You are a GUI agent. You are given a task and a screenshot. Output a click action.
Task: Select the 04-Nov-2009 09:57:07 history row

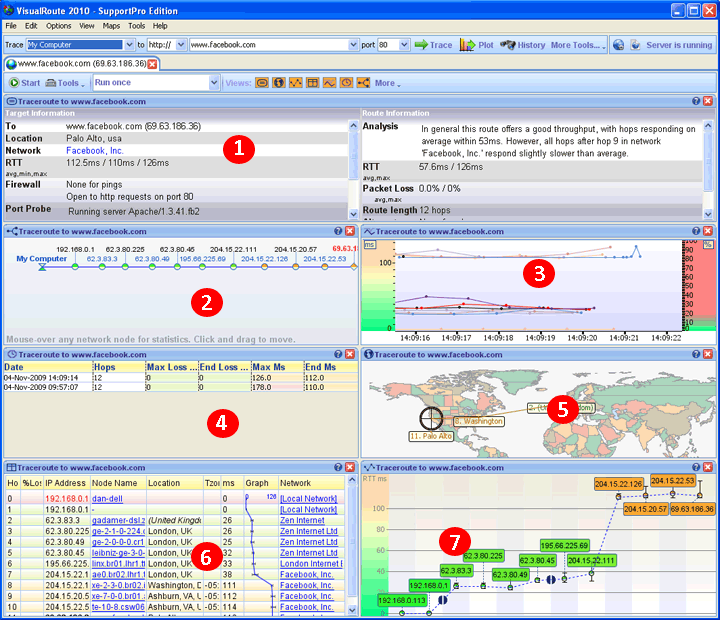pyautogui.click(x=180, y=387)
